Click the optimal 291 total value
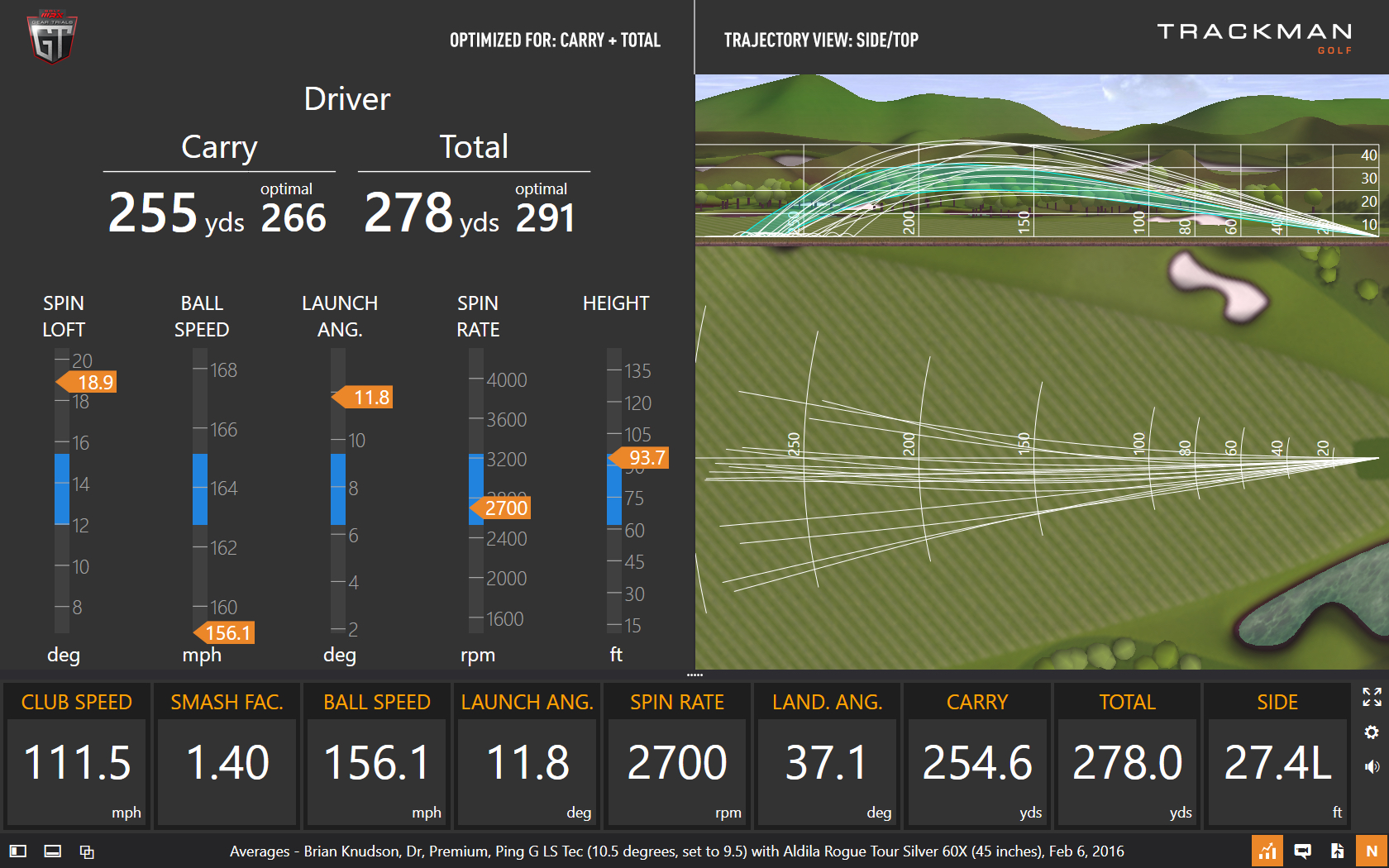Image resolution: width=1389 pixels, height=868 pixels. tap(546, 218)
